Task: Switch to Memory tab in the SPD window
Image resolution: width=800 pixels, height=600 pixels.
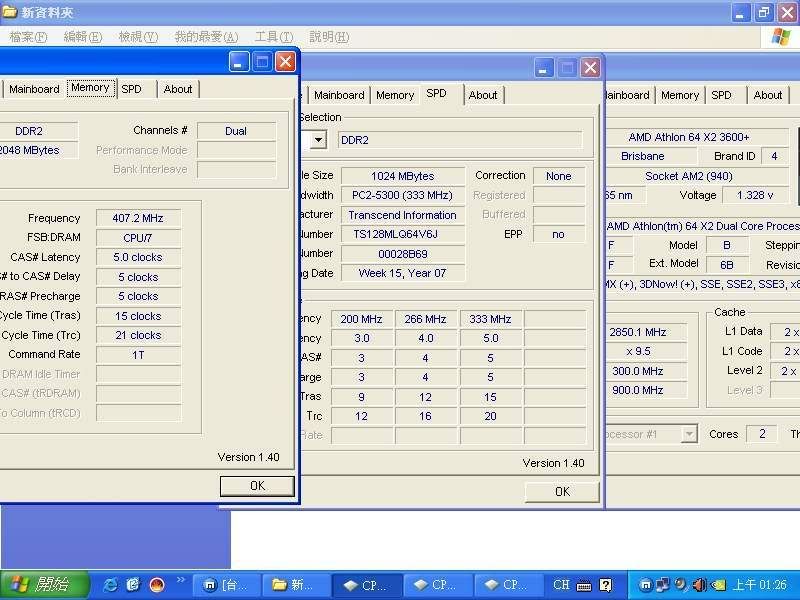Action: click(395, 95)
